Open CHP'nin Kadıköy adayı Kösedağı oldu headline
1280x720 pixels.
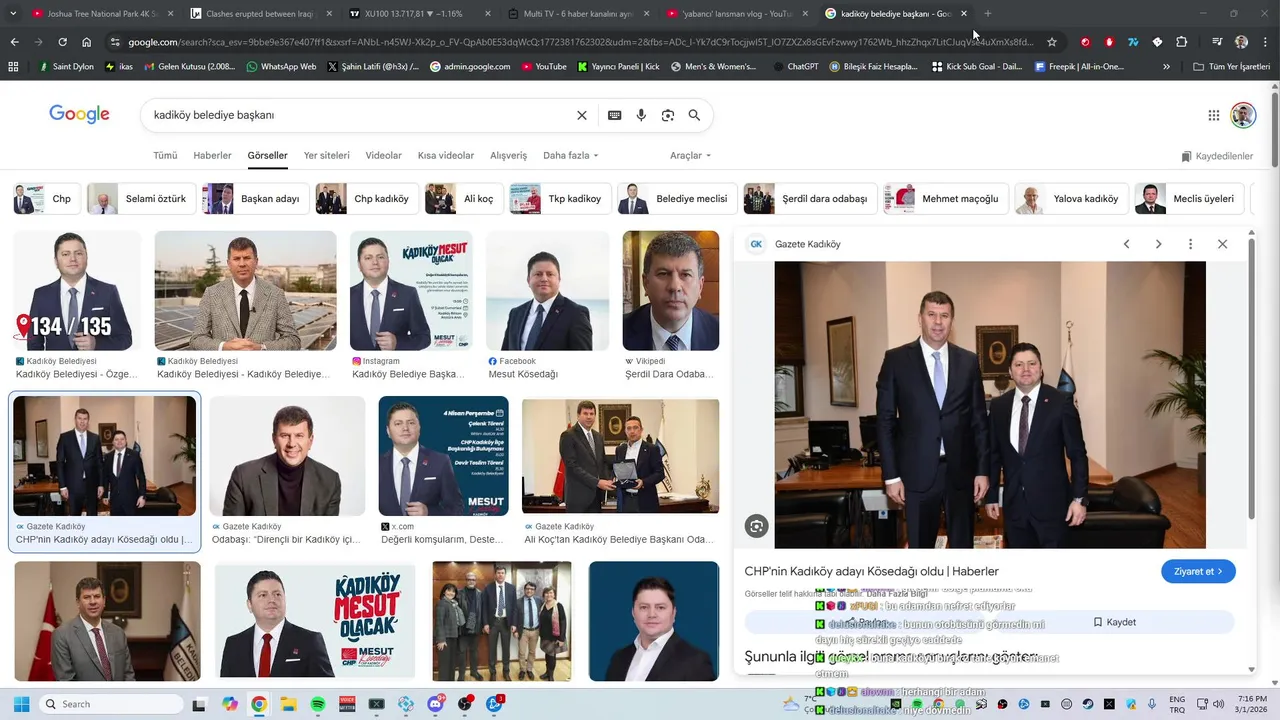pyautogui.click(x=872, y=571)
